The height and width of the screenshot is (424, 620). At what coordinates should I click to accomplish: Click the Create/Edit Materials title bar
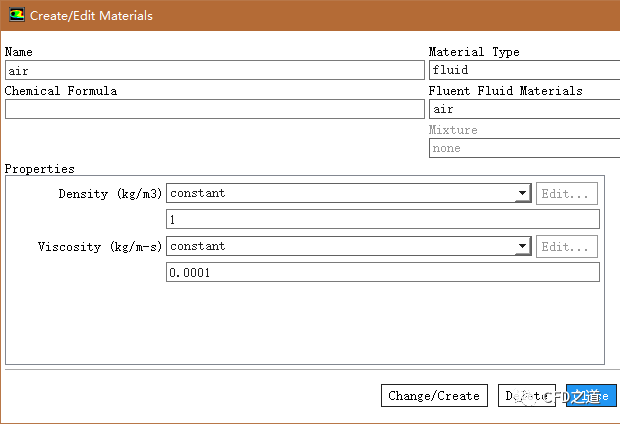tap(300, 16)
